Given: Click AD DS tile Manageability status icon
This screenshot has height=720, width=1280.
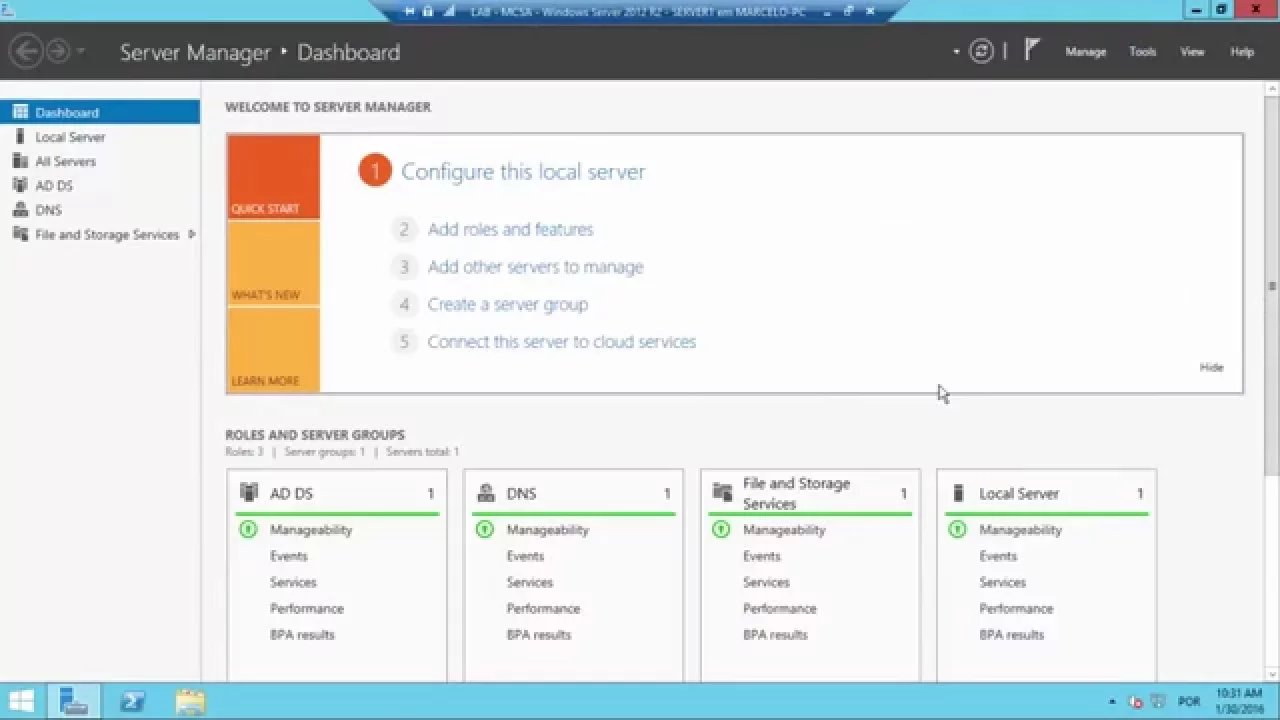Looking at the screenshot, I should tap(248, 529).
